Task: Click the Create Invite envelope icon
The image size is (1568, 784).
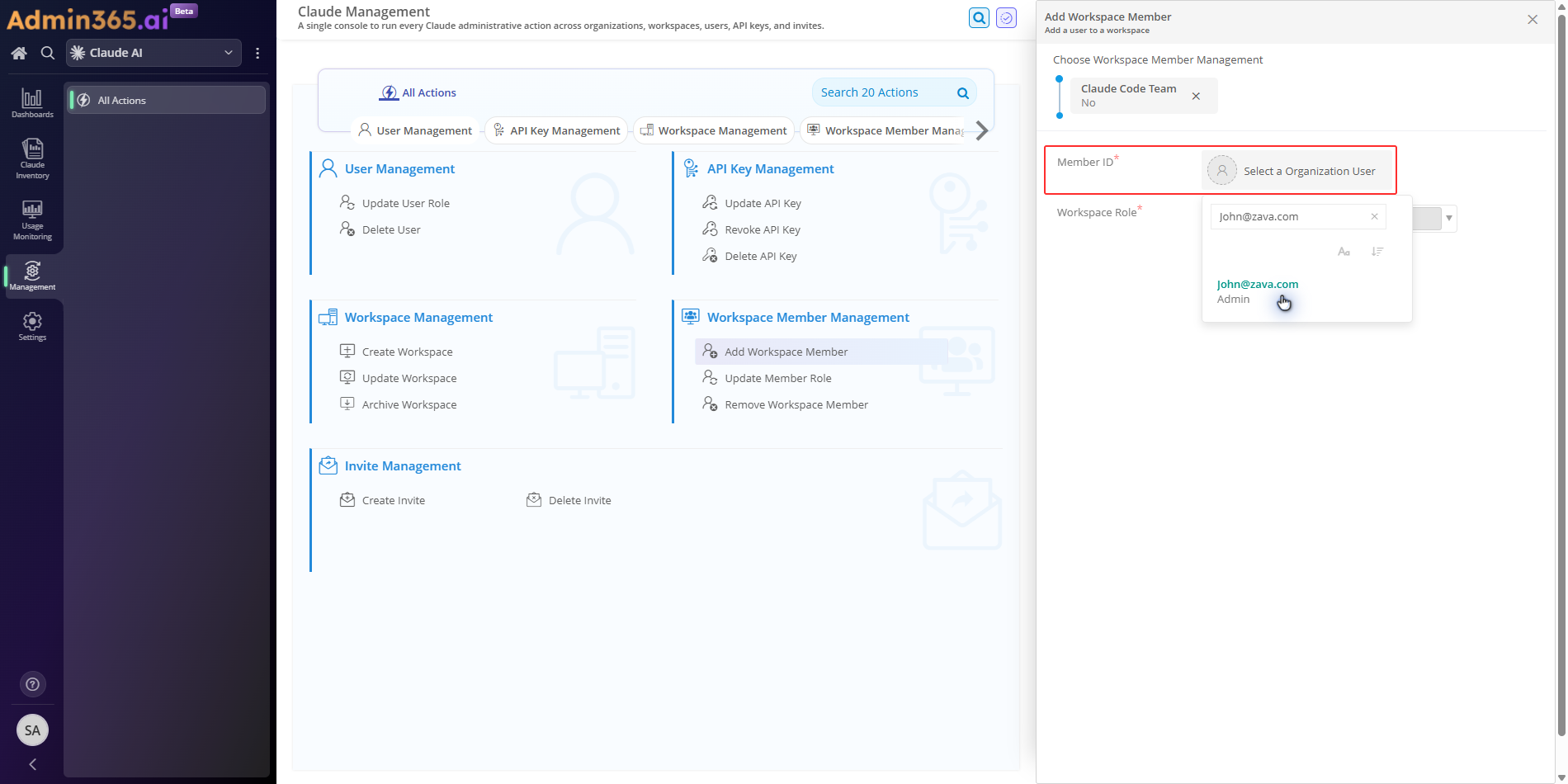Action: point(347,499)
